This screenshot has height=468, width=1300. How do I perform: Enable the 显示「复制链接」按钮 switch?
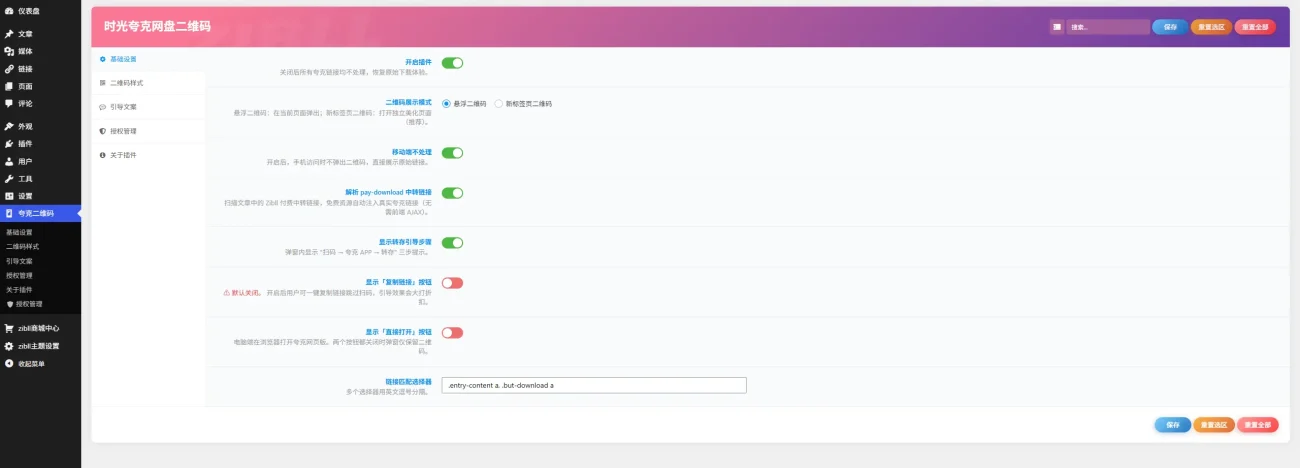point(452,283)
